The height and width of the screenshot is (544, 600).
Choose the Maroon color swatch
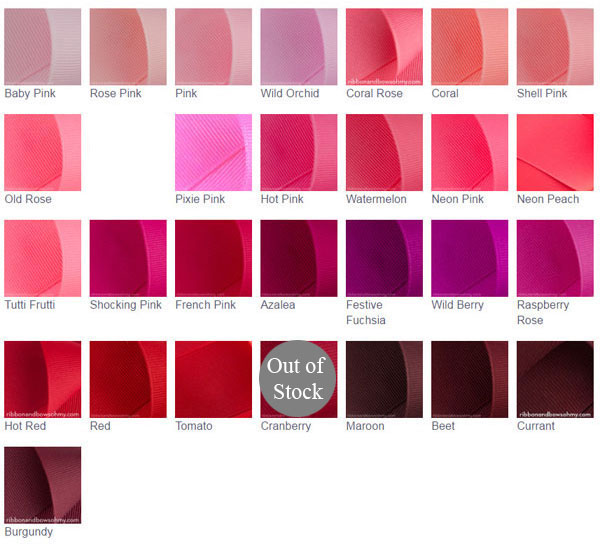coord(384,379)
